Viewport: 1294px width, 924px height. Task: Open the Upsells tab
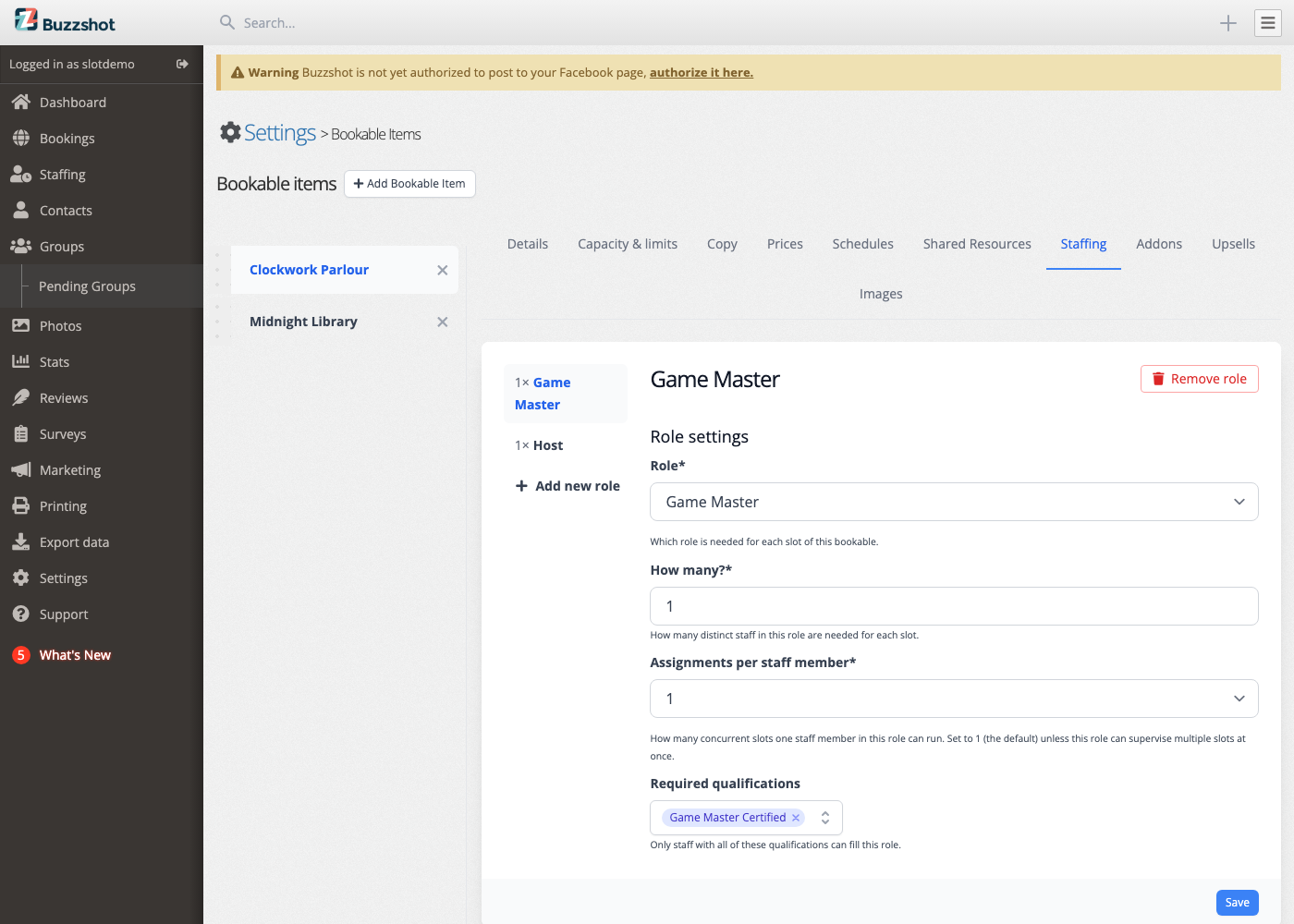pyautogui.click(x=1233, y=244)
